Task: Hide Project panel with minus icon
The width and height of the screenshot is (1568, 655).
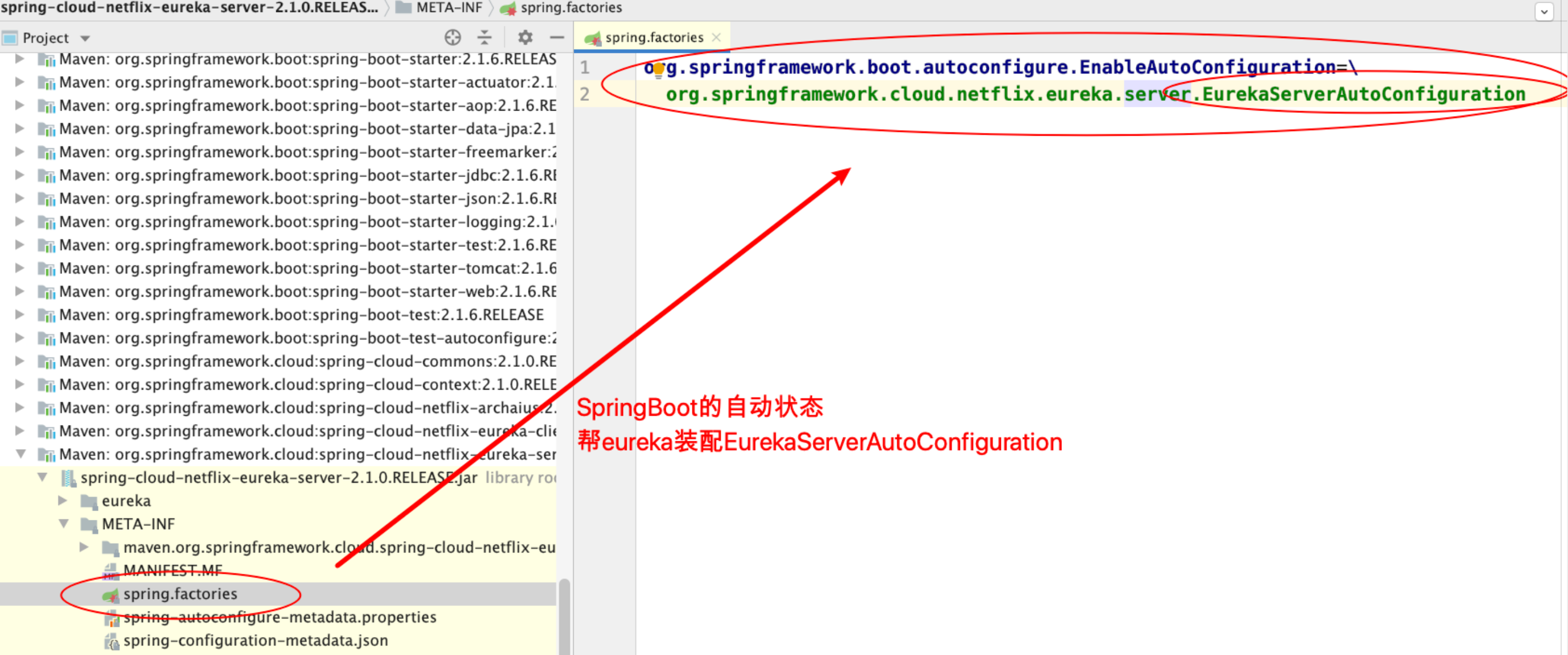Action: pos(556,38)
